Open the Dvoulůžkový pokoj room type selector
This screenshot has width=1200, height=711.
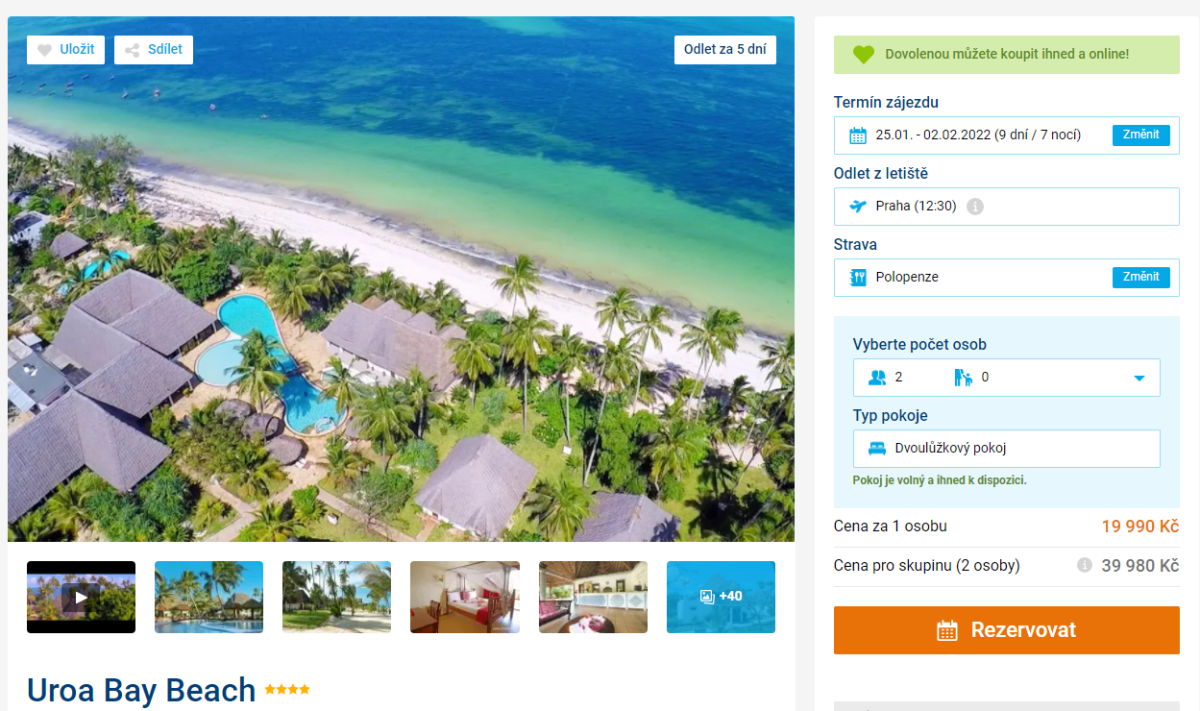(x=1006, y=448)
